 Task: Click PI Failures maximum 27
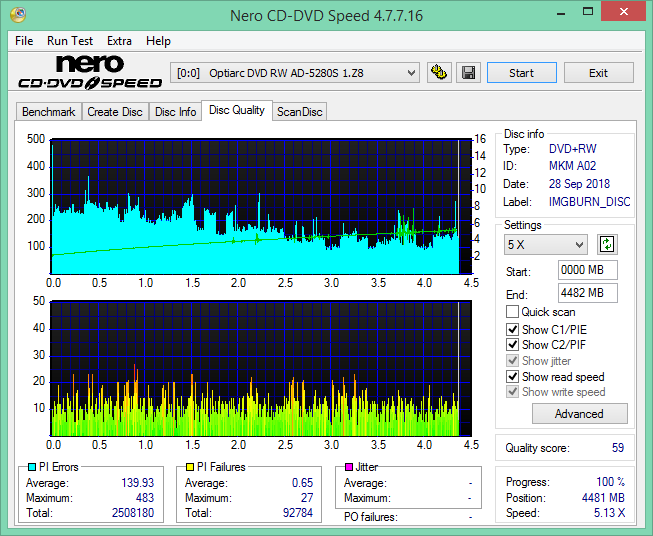click(x=307, y=498)
